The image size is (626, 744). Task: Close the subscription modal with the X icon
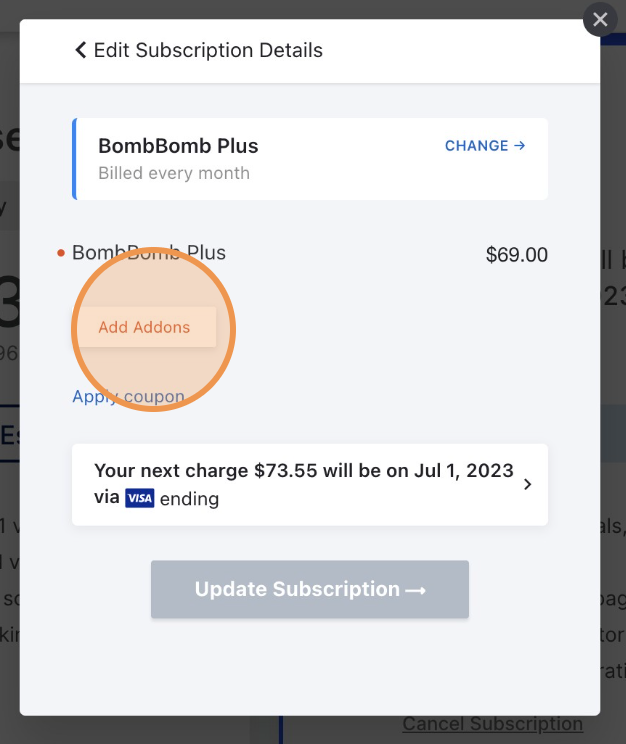point(600,19)
